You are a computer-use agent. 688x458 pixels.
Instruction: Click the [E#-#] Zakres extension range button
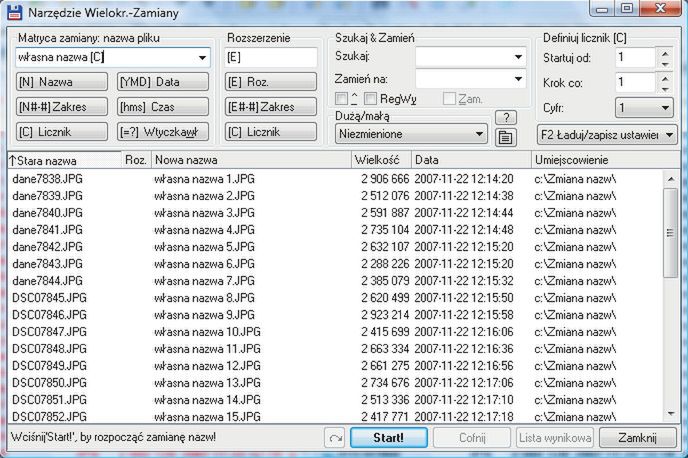pos(271,107)
